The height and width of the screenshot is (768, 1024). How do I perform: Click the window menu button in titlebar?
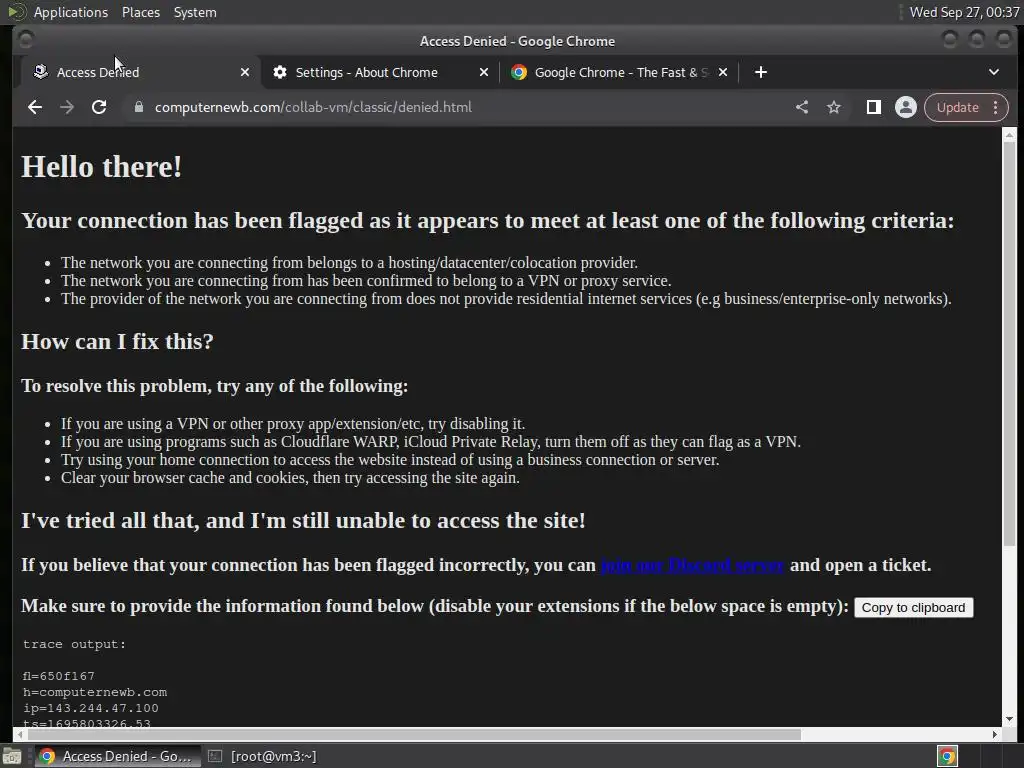coord(25,40)
